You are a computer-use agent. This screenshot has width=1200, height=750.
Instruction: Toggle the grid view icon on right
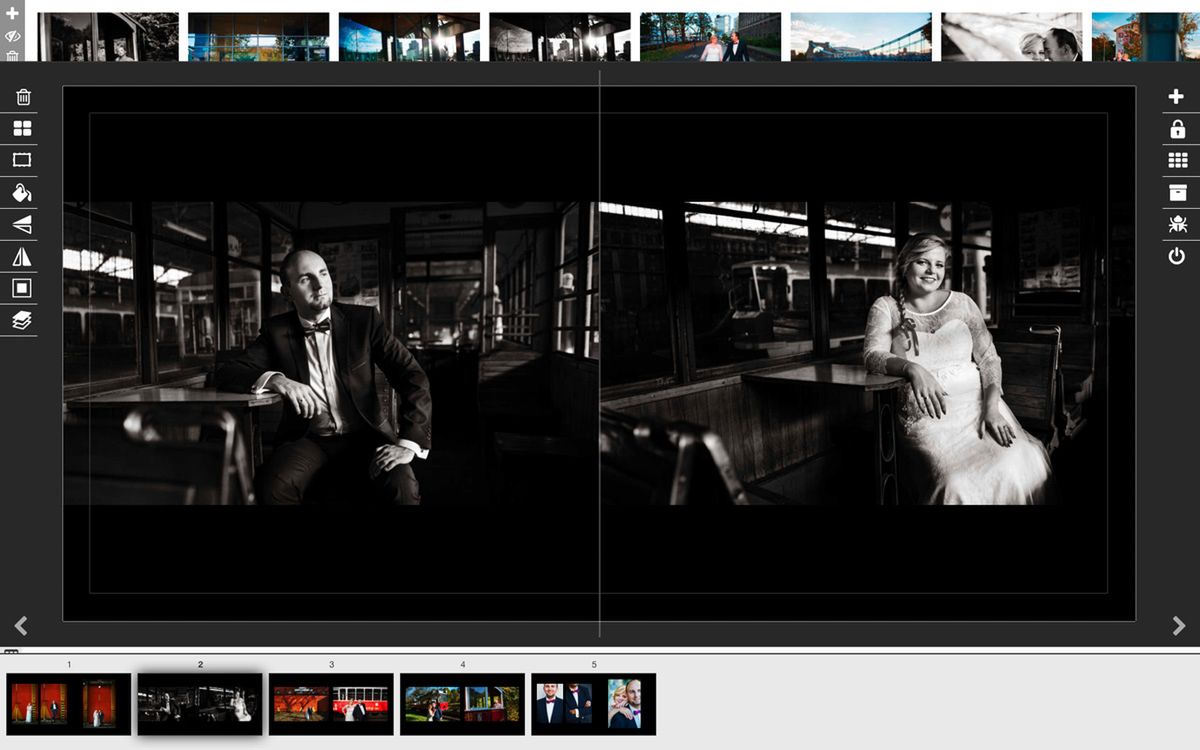[1177, 160]
